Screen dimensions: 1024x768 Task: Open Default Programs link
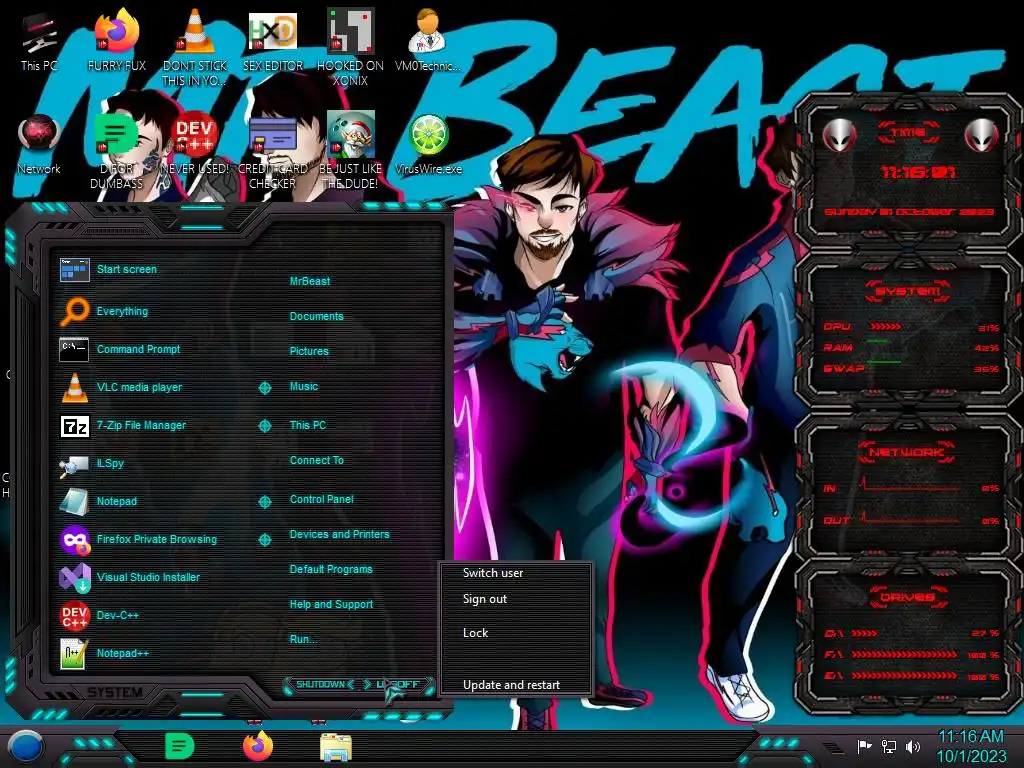pos(330,569)
